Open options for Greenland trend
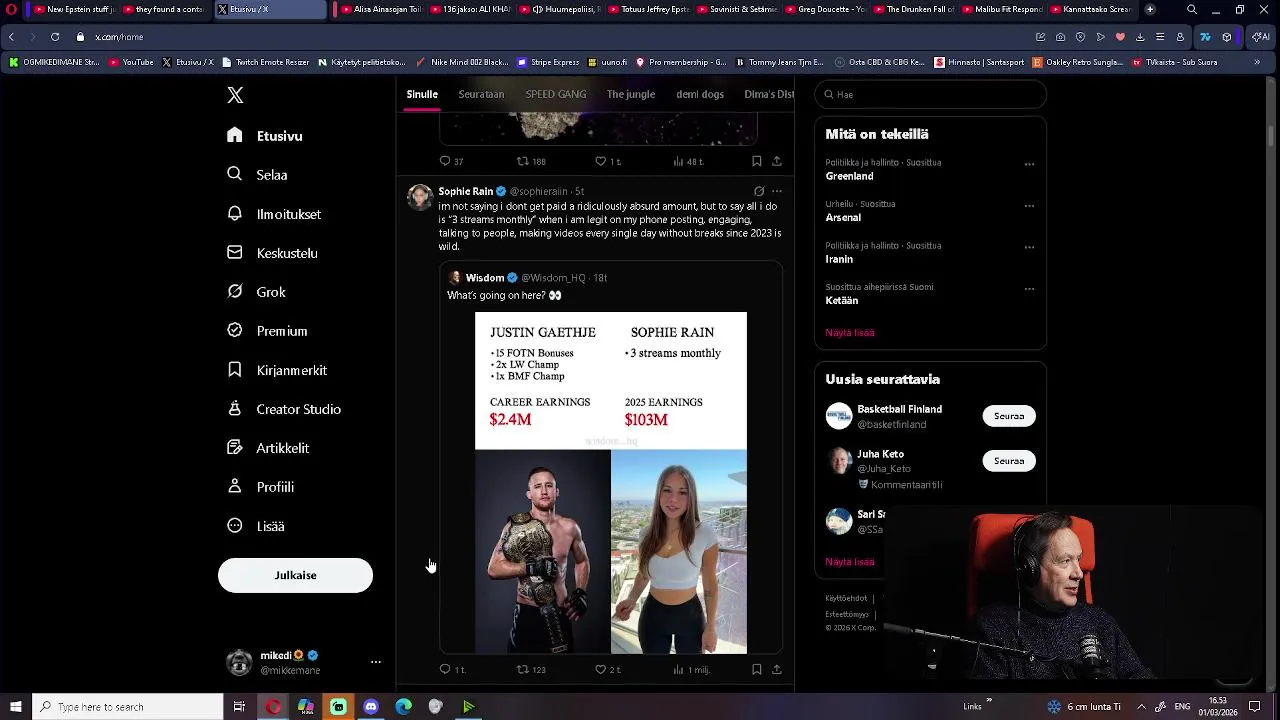Image resolution: width=1280 pixels, height=720 pixels. (x=1029, y=165)
